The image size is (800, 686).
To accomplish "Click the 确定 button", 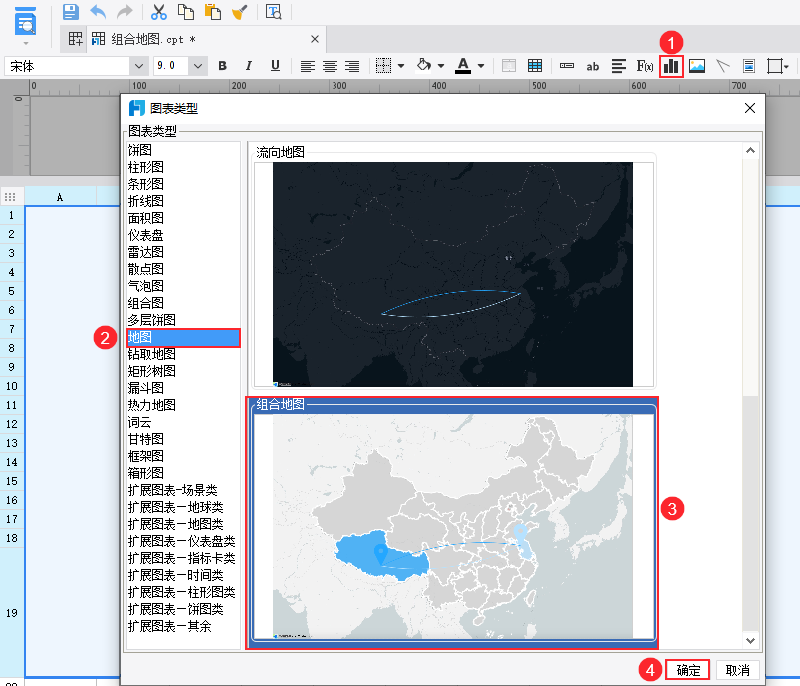I will [x=688, y=670].
